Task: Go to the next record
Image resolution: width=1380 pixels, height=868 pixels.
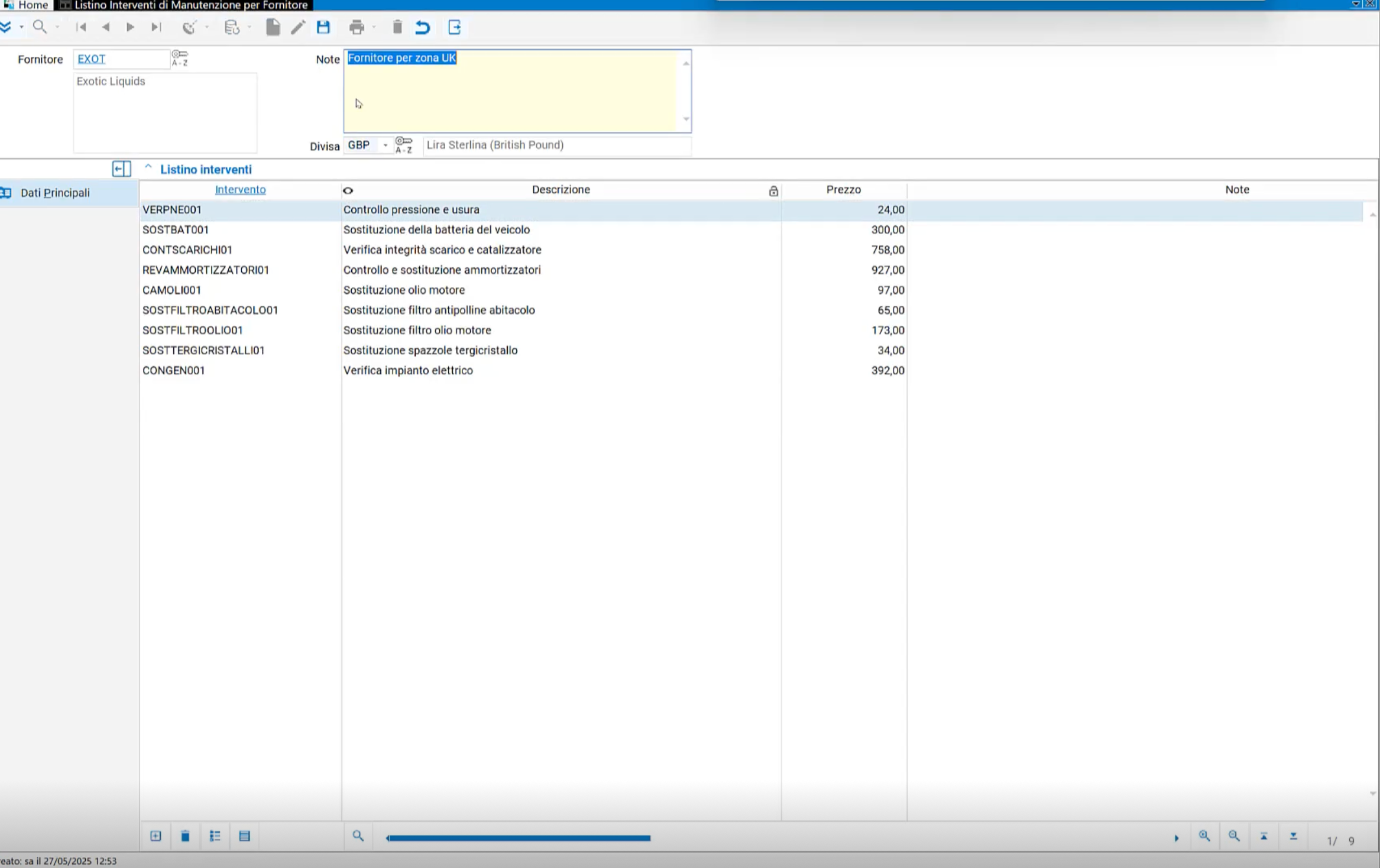Action: click(130, 27)
